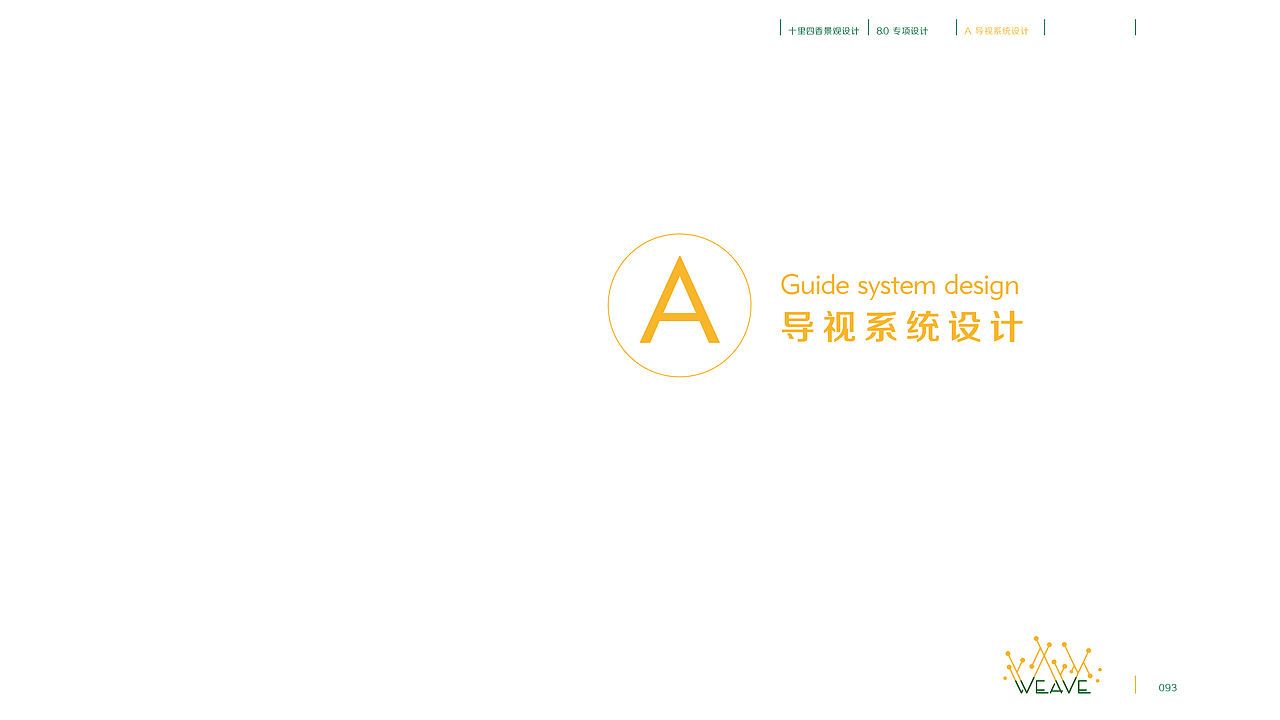Click the '十里四香景观设计' header tab
Image resolution: width=1280 pixels, height=720 pixels.
(x=823, y=31)
